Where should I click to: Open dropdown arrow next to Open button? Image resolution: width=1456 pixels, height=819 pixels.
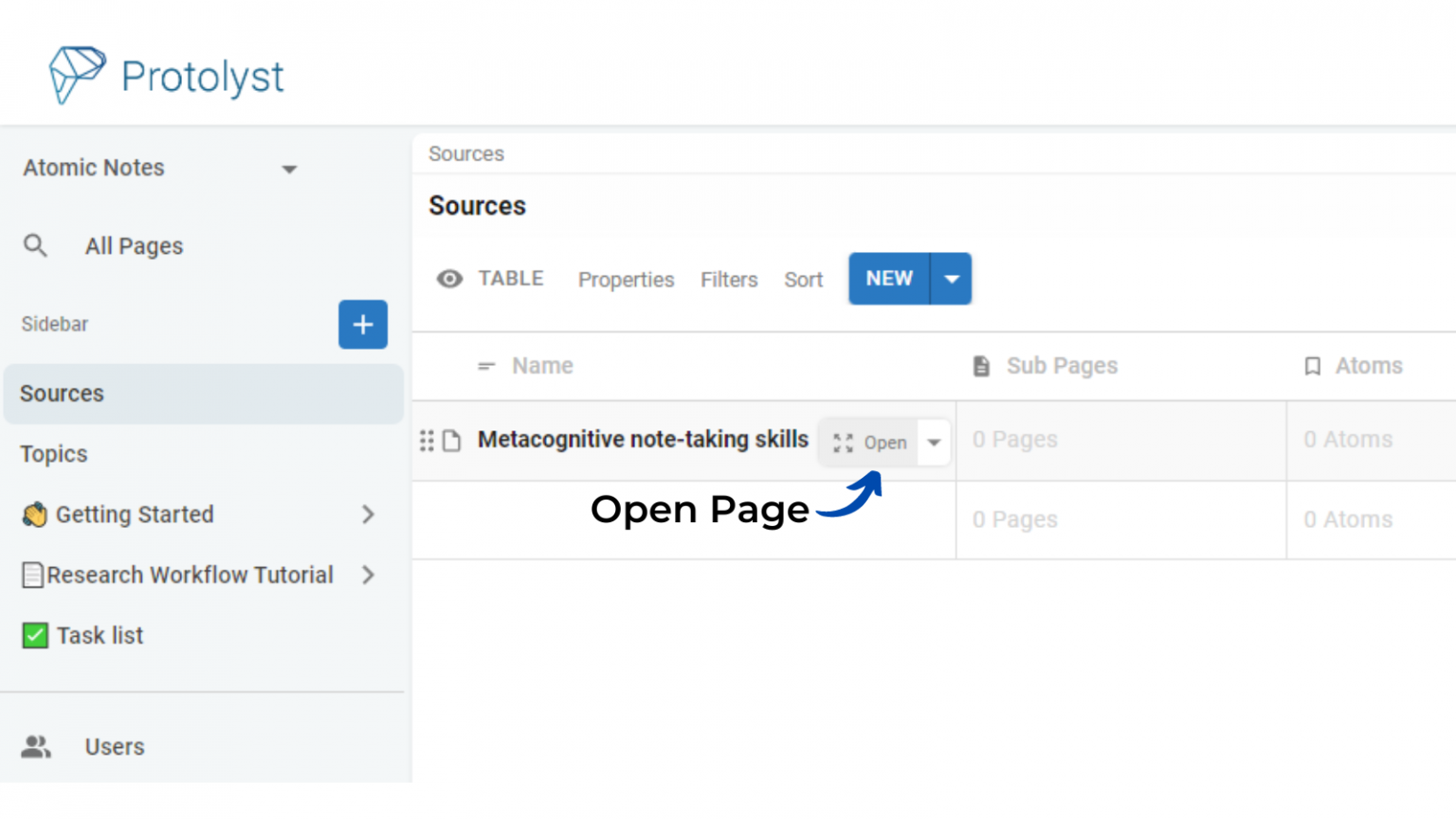934,443
